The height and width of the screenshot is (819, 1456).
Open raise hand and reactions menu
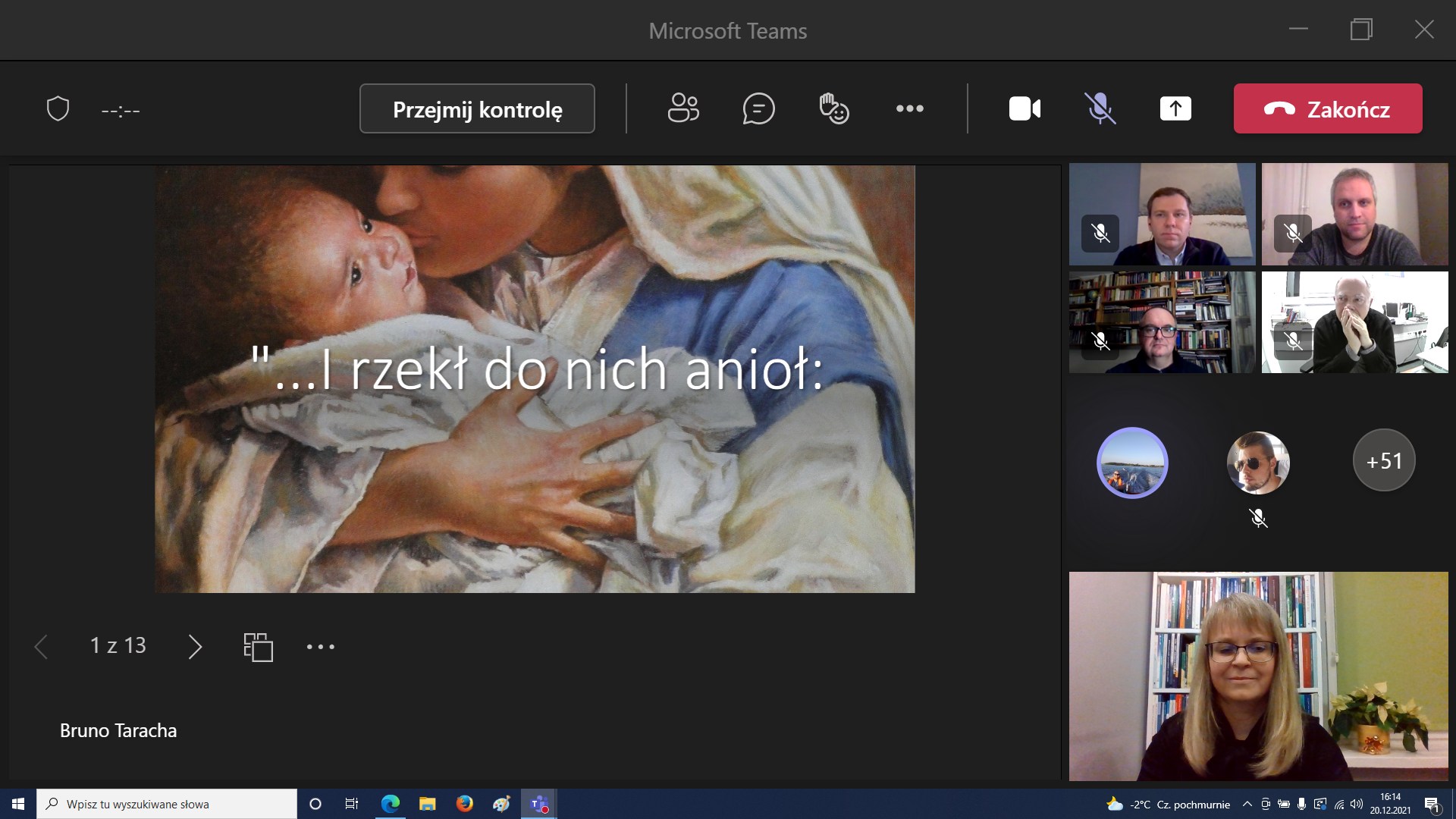click(833, 108)
